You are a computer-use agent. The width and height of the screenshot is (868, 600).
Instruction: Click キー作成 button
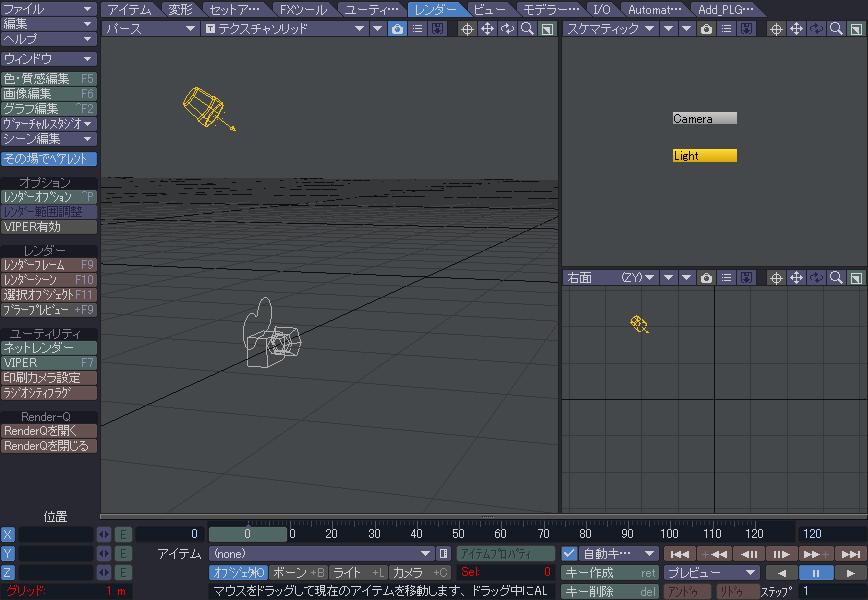point(609,572)
